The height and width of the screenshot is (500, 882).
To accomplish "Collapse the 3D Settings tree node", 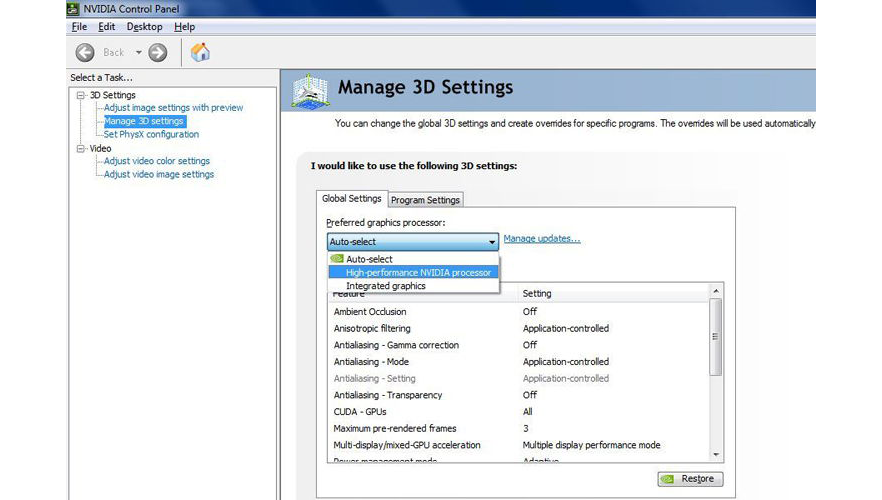I will [81, 95].
